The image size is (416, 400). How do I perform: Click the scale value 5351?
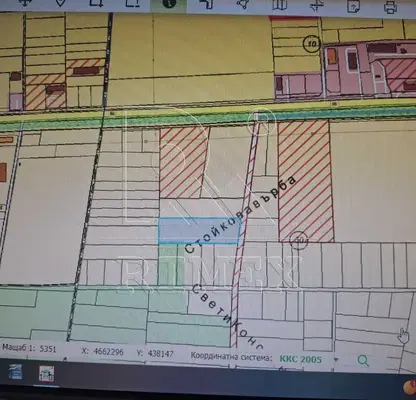click(x=48, y=349)
